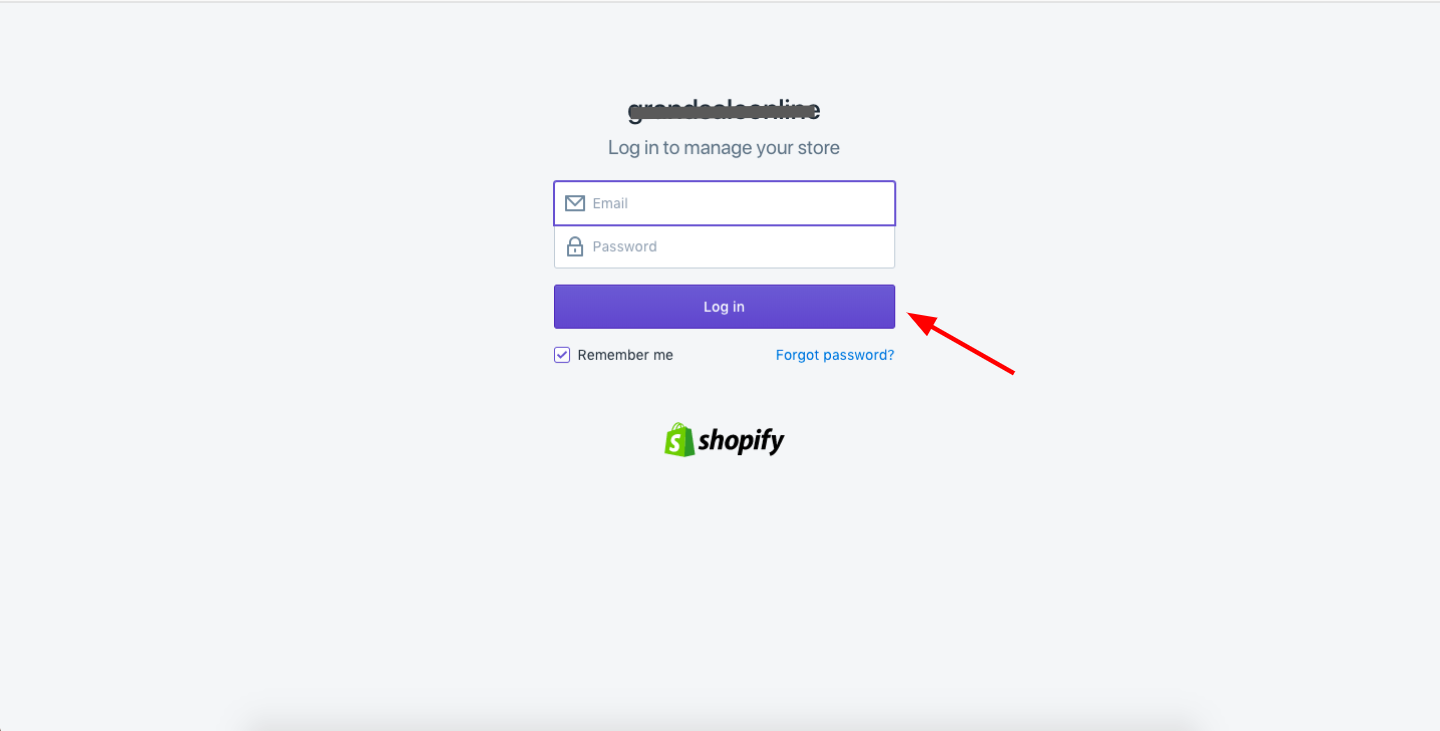Toggle the checkmark beside Remember me
This screenshot has height=731, width=1440.
click(562, 355)
